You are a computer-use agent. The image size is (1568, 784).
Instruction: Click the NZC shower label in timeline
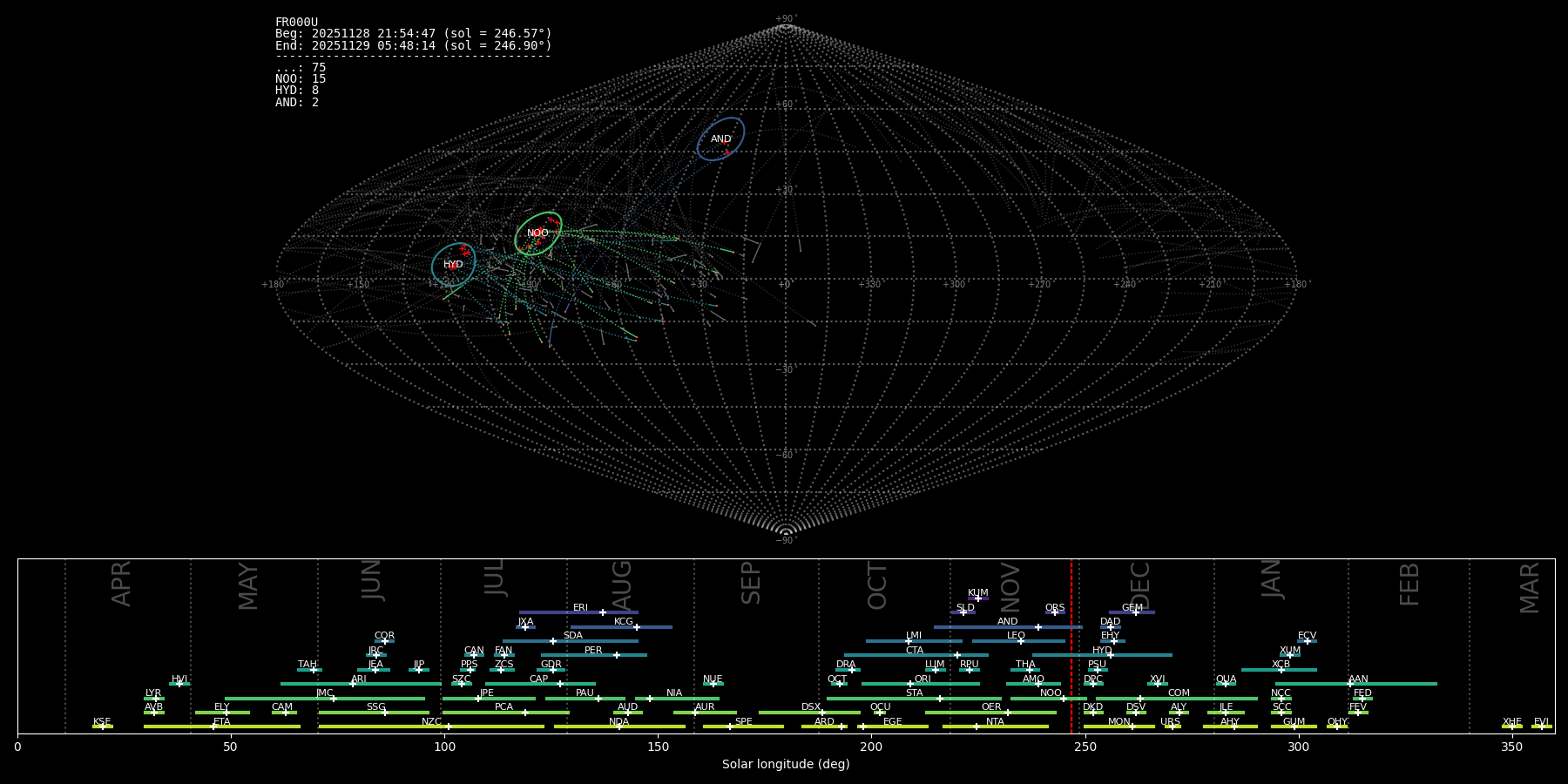[x=431, y=722]
